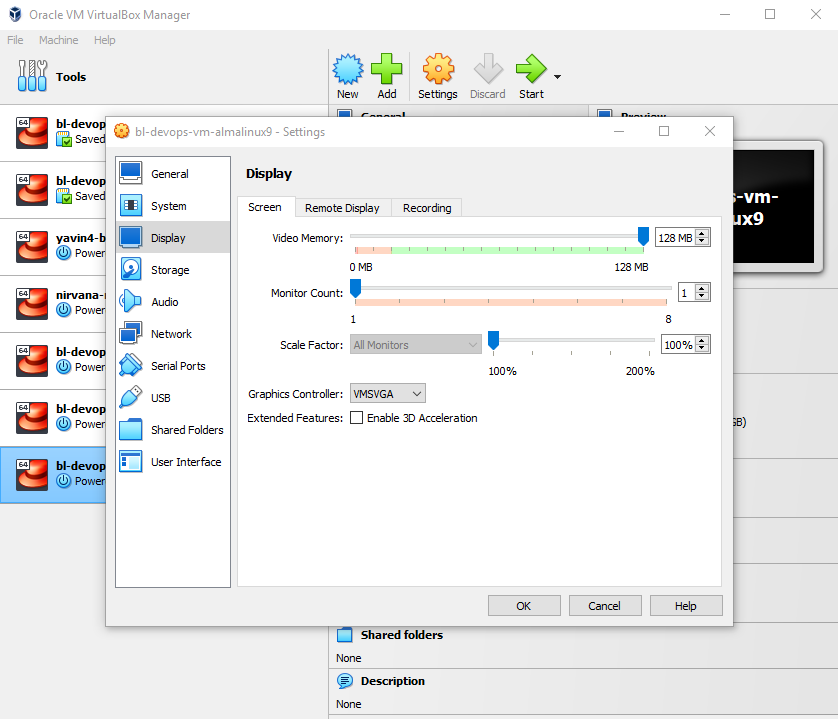
Task: Click the Description section icon in Manager
Action: [x=345, y=681]
